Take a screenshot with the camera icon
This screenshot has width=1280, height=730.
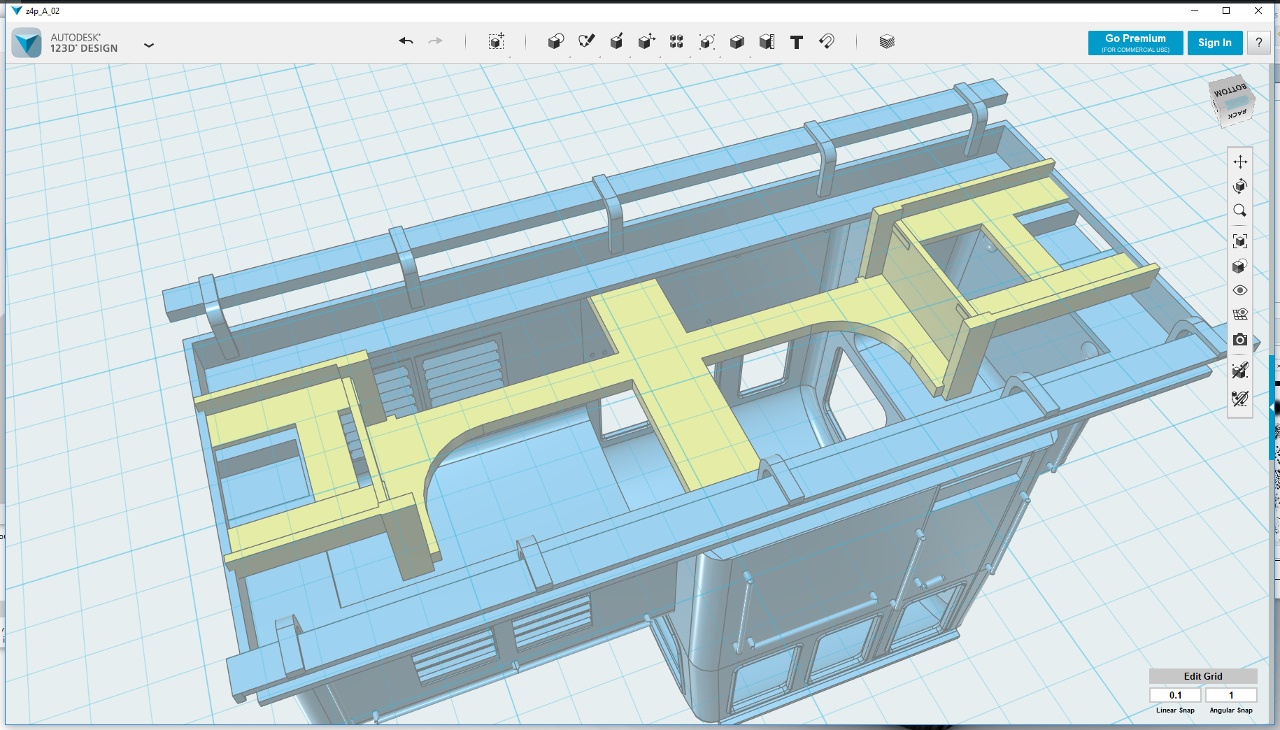[1240, 340]
